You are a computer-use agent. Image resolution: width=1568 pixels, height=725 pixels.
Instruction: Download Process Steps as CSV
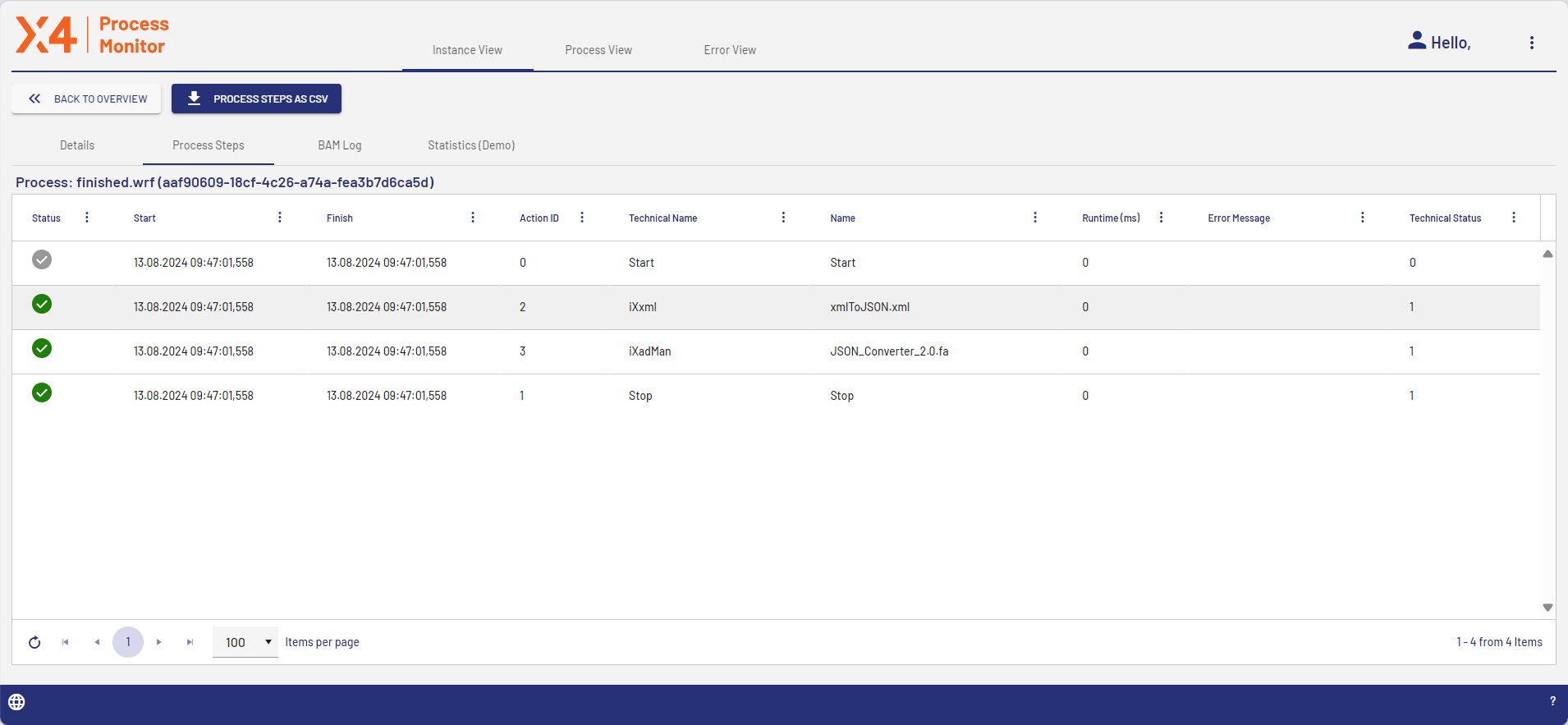coord(256,99)
